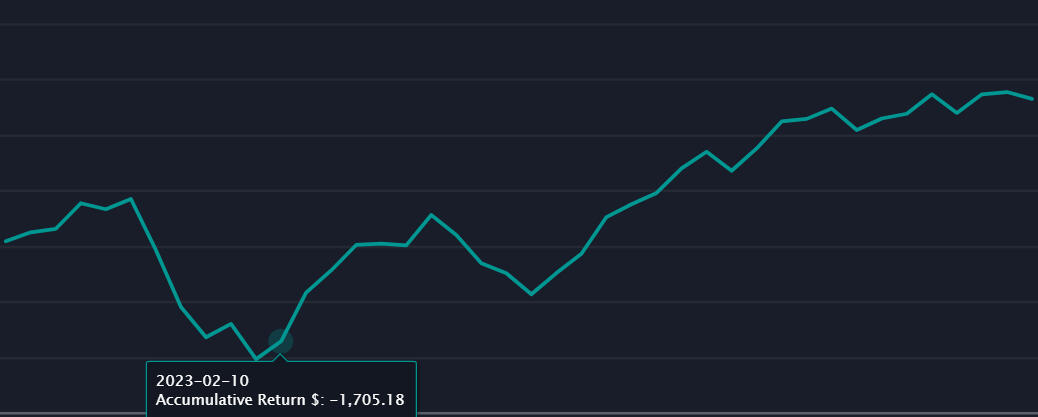1038x417 pixels.
Task: Click the early peak just before the steep drop
Action: point(131,199)
